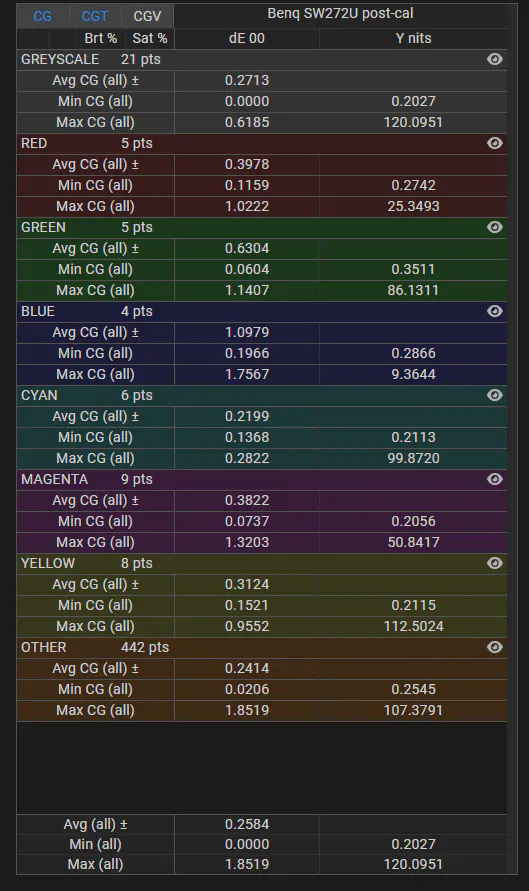529x891 pixels.
Task: Select the GREEN 5 pts header row
Action: coord(262,227)
